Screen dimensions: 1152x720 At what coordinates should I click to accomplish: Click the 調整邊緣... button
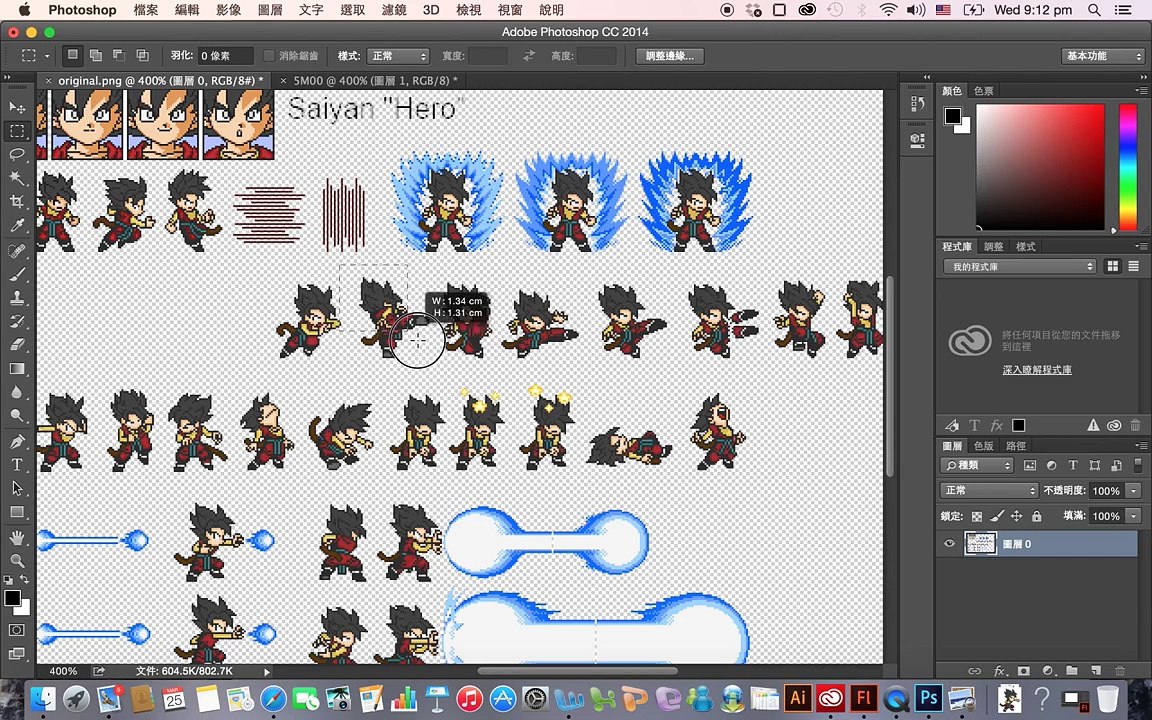click(x=669, y=56)
